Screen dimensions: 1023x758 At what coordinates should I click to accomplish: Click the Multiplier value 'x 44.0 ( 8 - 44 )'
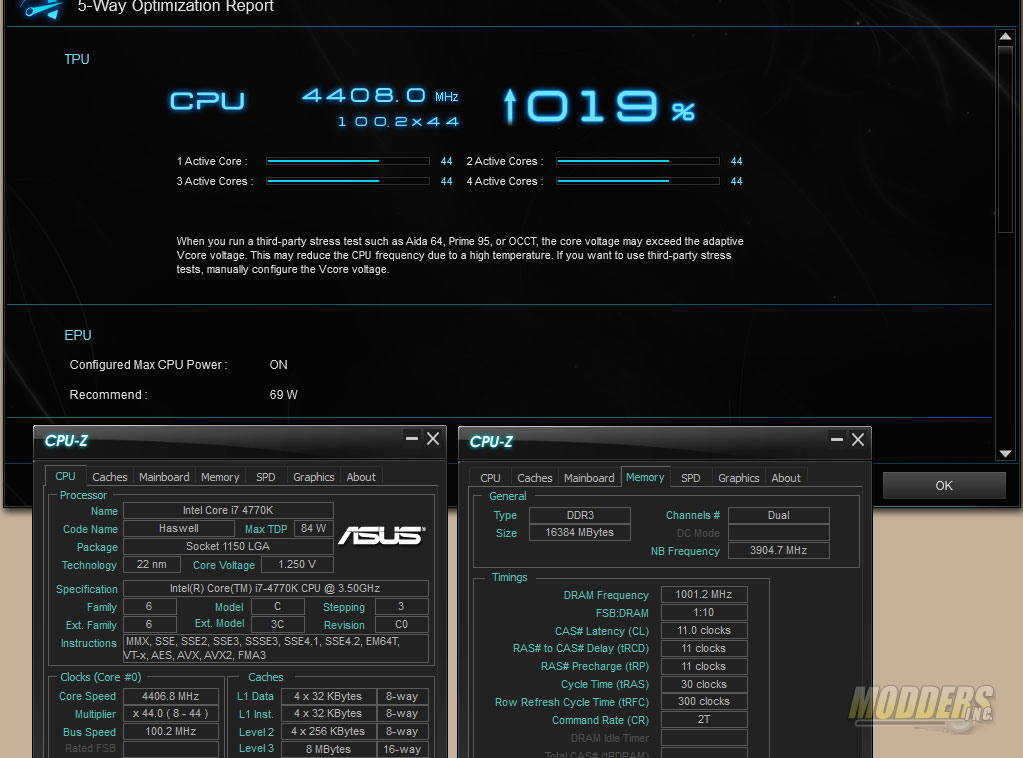point(170,714)
